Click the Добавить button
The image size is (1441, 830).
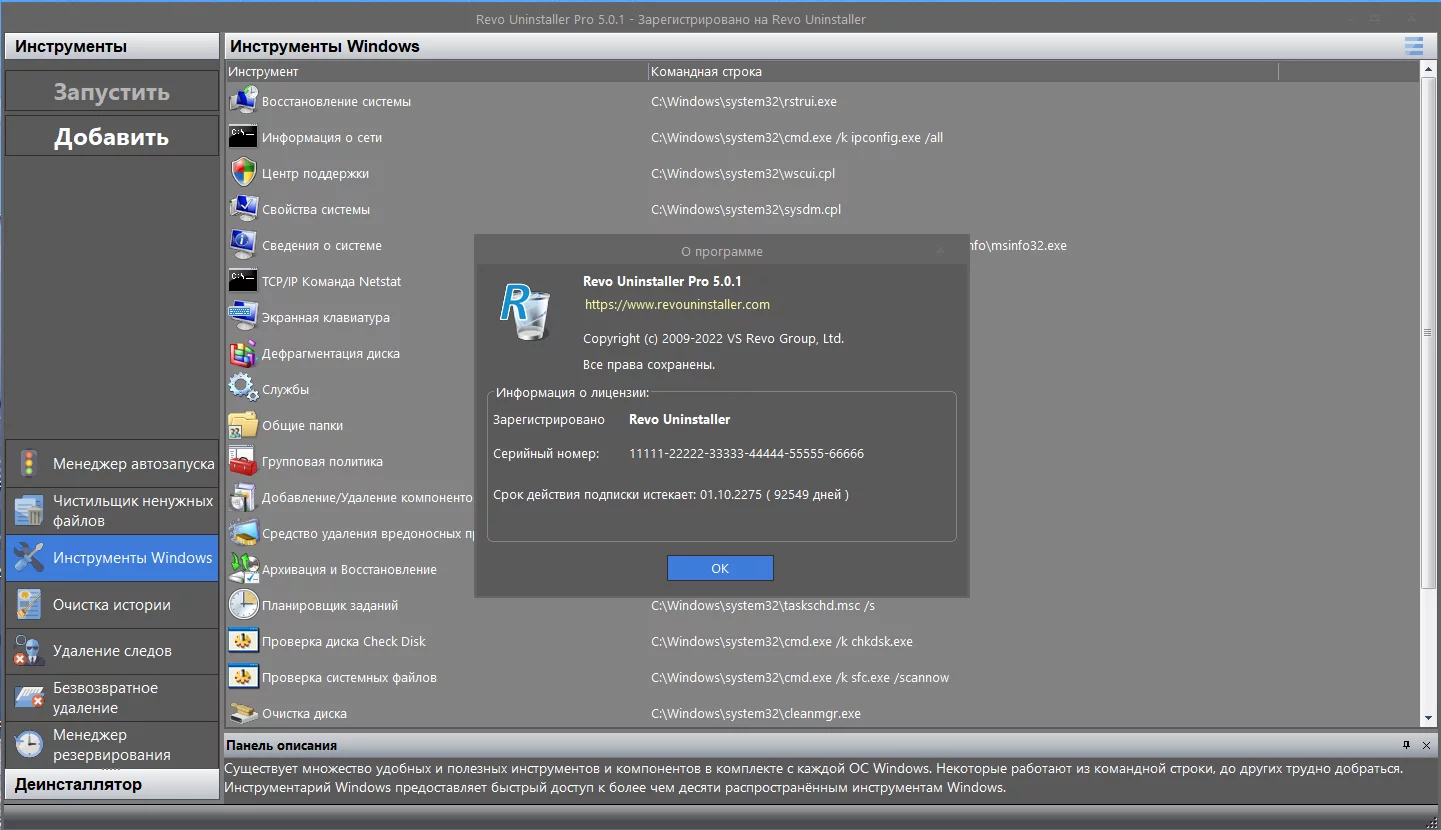[112, 137]
